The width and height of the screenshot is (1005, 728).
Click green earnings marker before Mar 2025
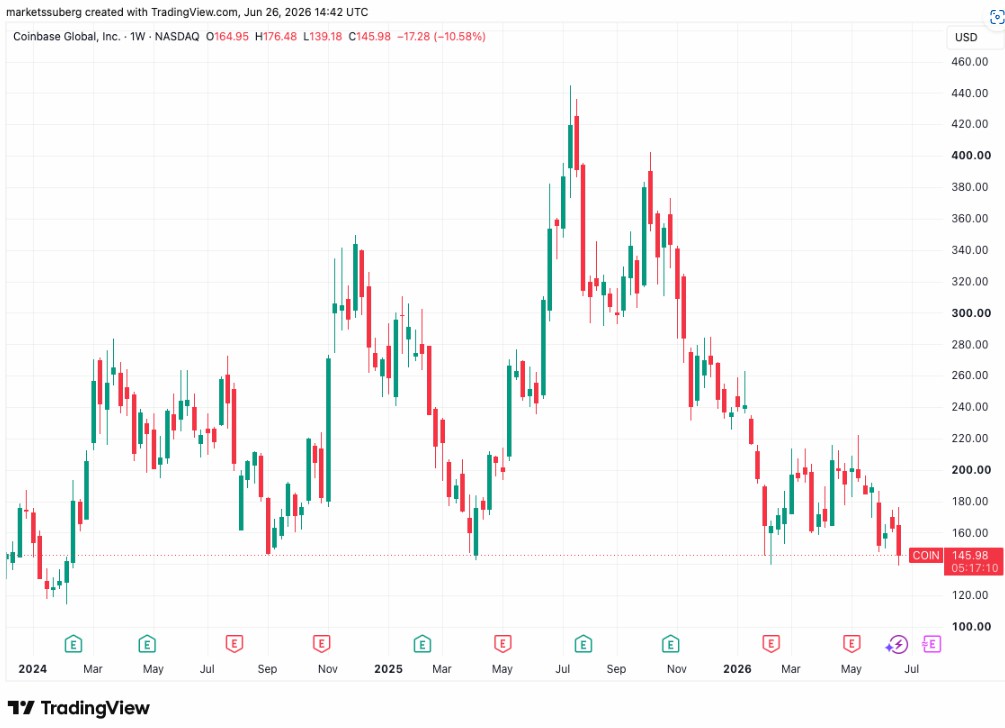click(x=422, y=643)
